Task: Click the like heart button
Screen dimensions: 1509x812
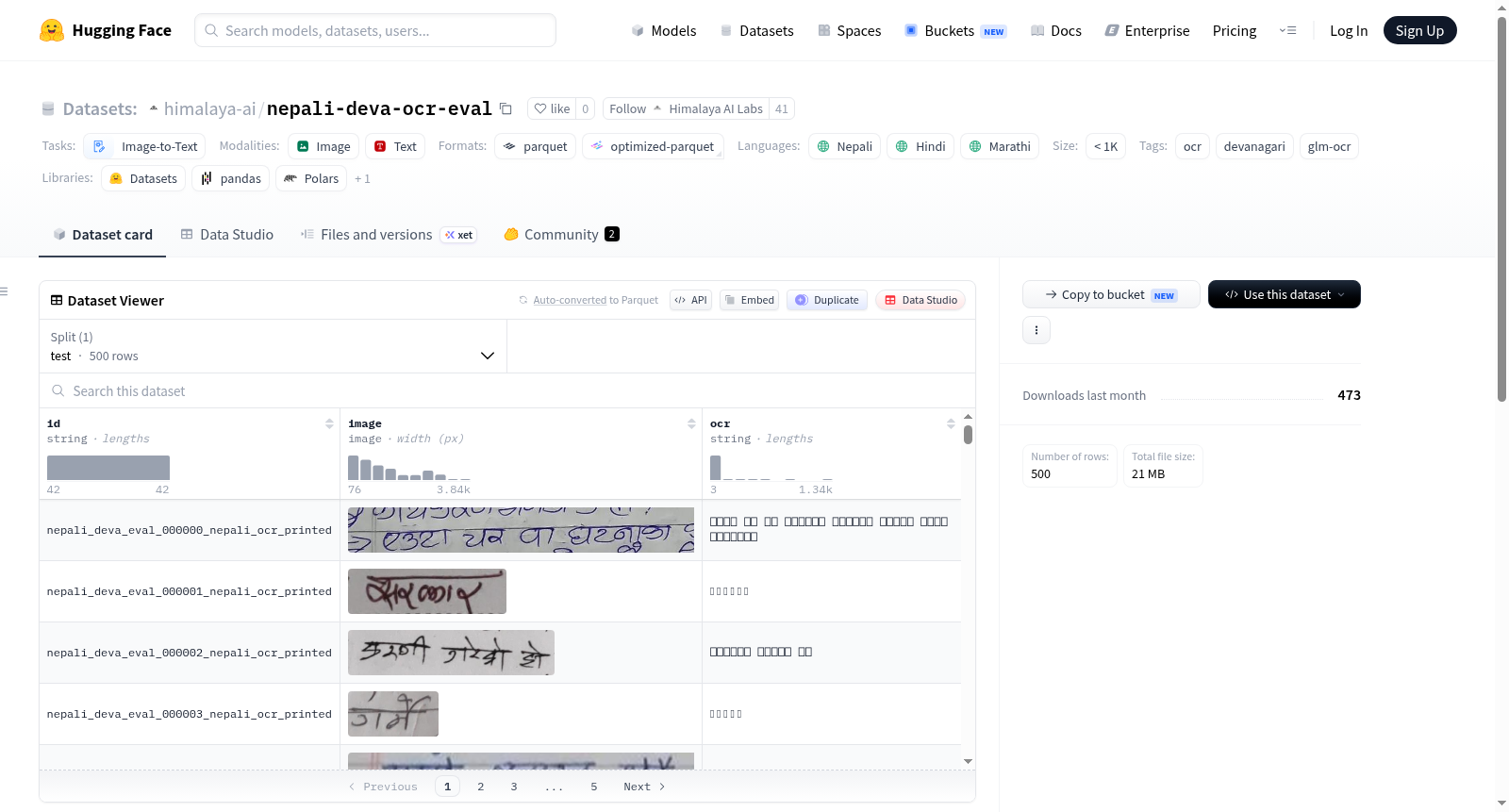Action: coord(552,108)
